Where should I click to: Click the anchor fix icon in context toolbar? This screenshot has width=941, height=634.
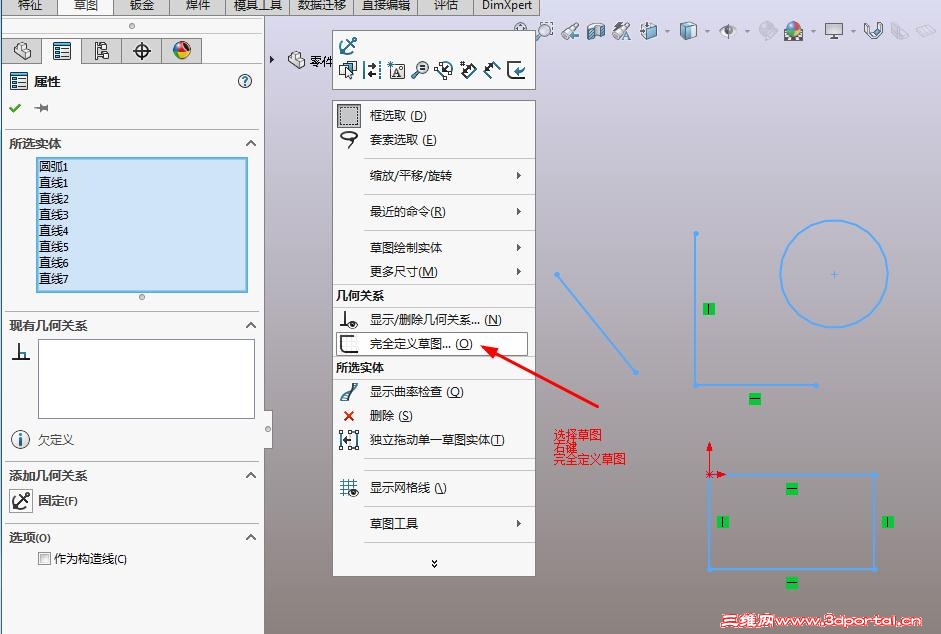(x=347, y=46)
